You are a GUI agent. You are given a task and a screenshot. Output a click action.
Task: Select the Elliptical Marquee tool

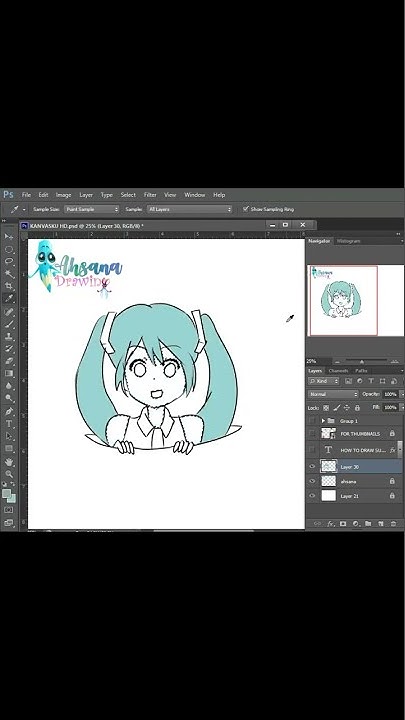pyautogui.click(x=9, y=249)
